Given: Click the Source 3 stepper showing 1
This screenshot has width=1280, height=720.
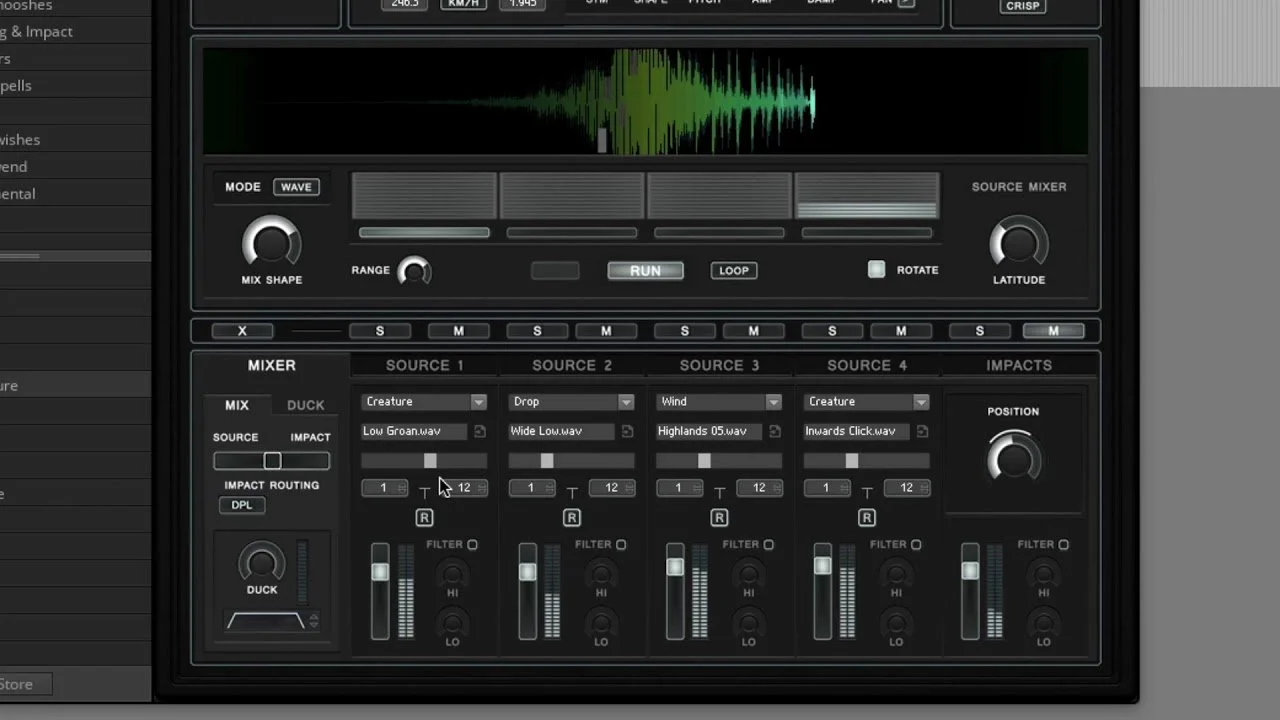Looking at the screenshot, I should [679, 488].
